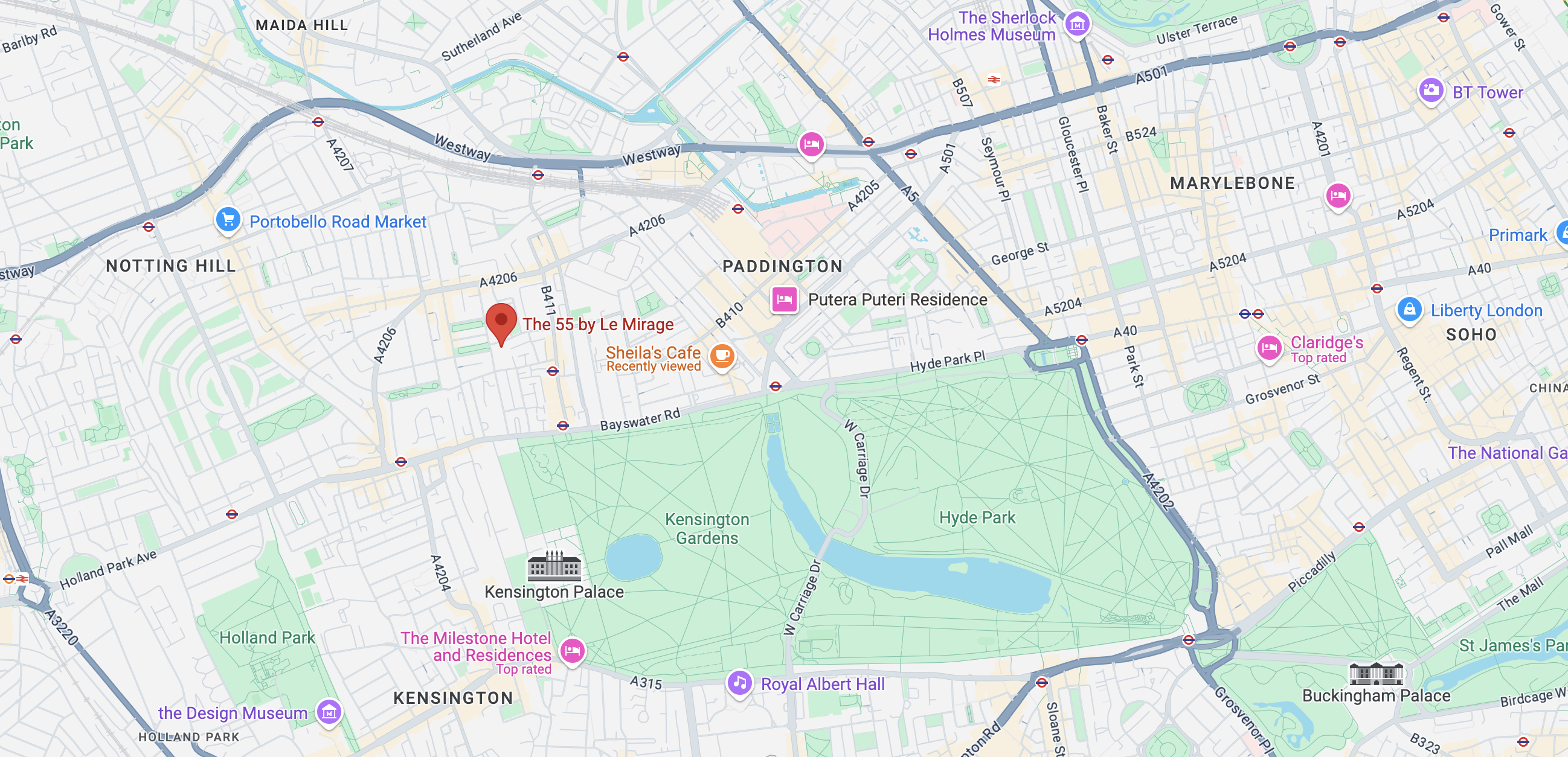Click the Kensington Palace building icon
Screen dimensions: 1568x757
(x=554, y=565)
